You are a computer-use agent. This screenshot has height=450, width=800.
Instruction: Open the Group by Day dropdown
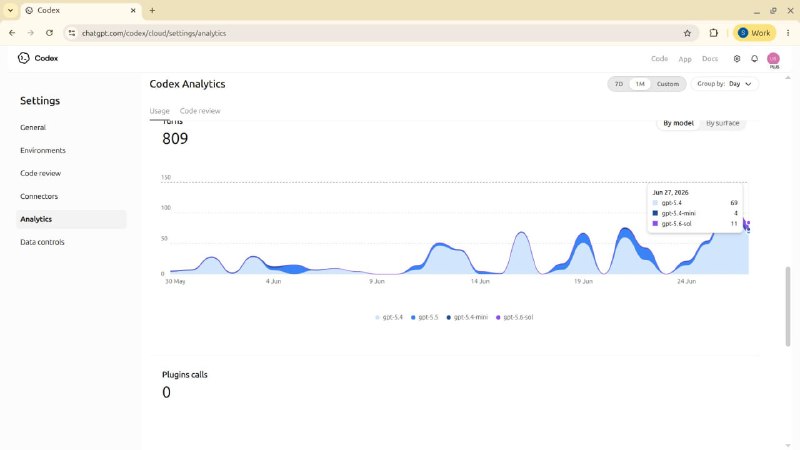click(724, 84)
